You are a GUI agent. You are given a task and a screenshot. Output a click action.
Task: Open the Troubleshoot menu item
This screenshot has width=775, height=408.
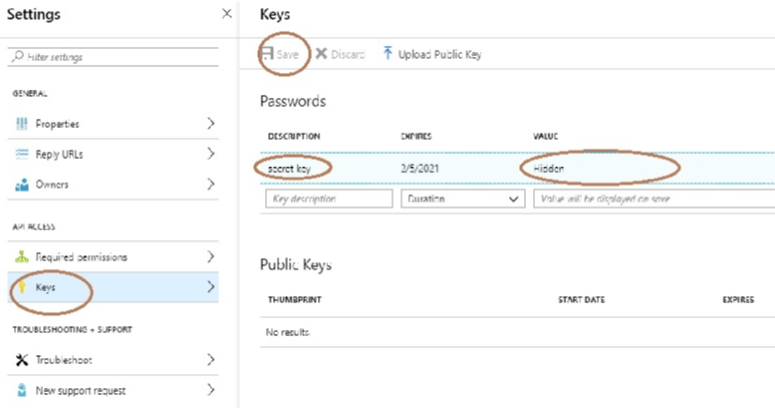[x=113, y=360]
